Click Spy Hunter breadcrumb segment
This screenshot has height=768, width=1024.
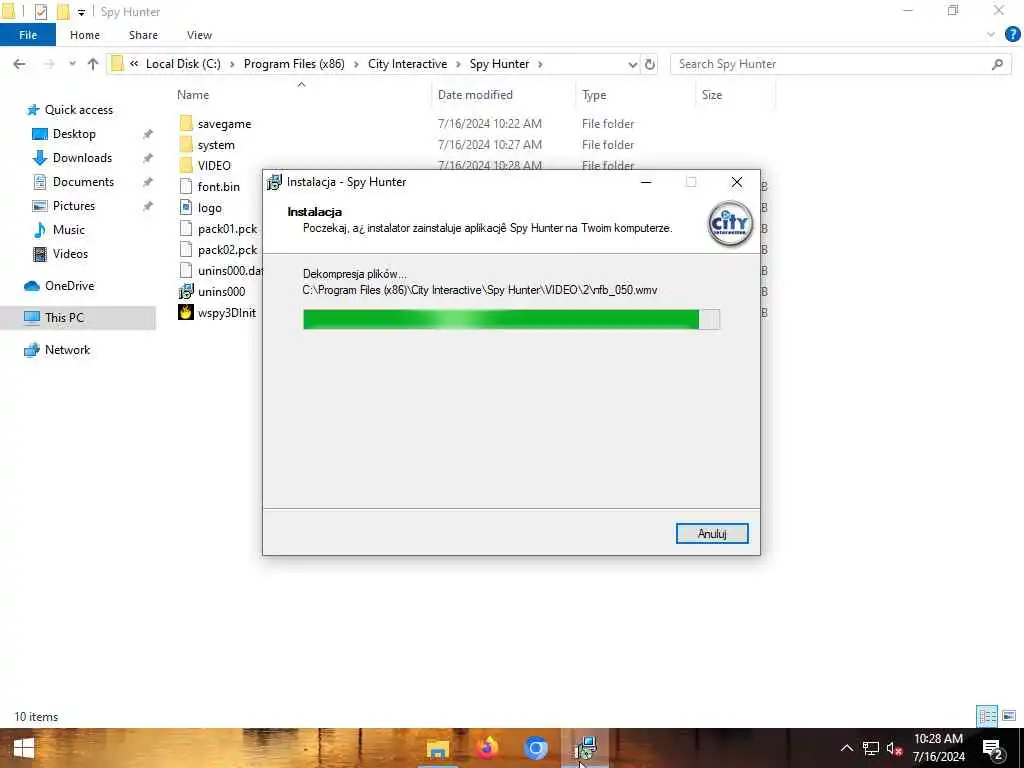500,64
